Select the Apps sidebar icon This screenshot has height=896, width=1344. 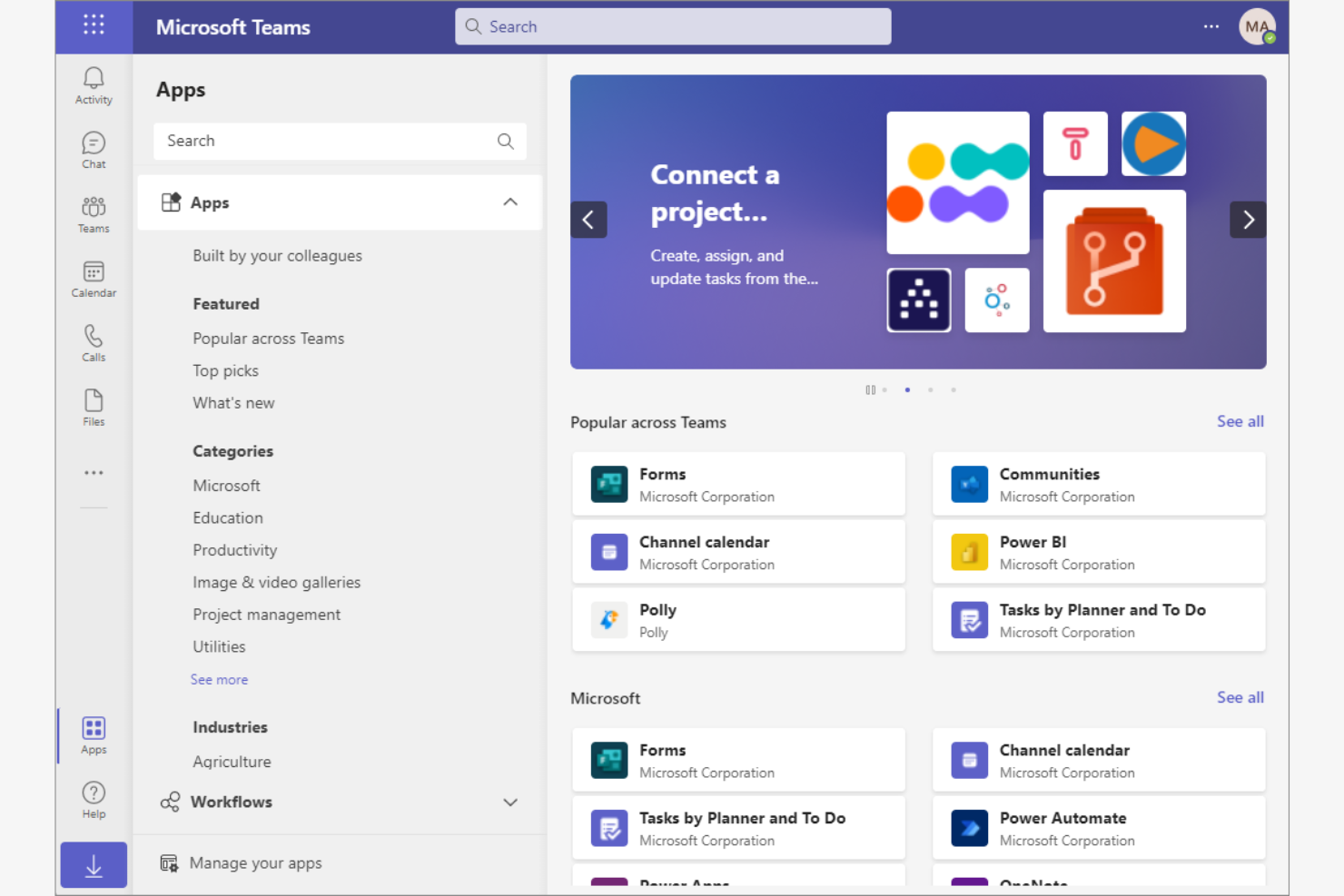click(x=94, y=736)
